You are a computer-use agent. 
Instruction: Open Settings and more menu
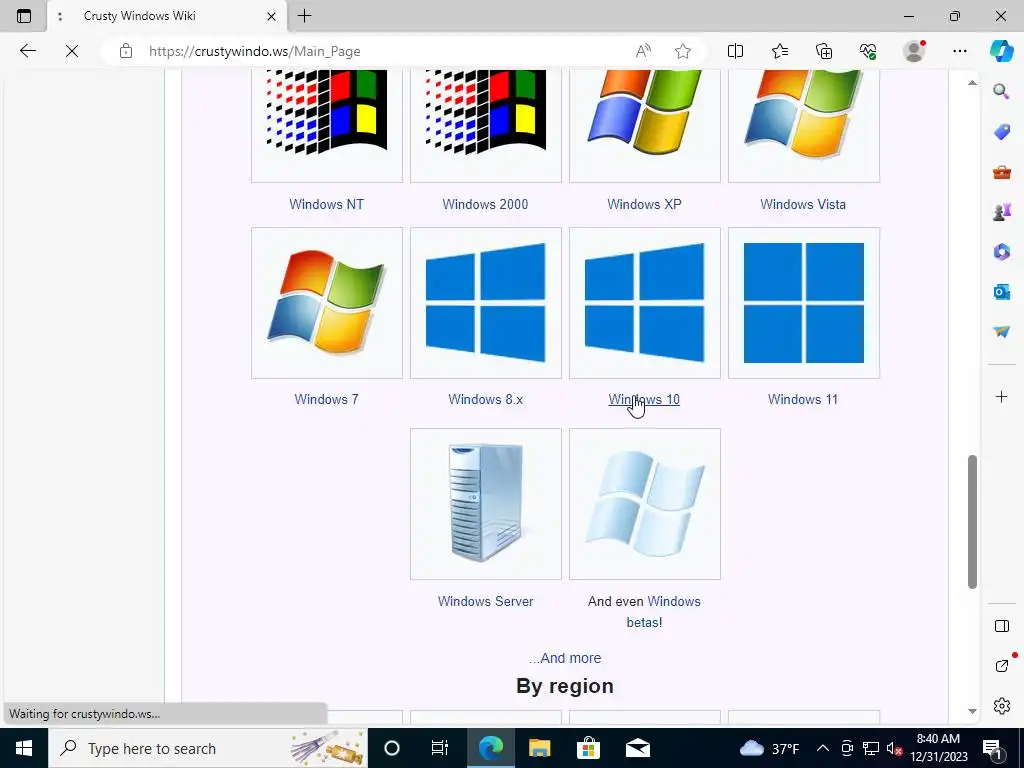click(959, 51)
